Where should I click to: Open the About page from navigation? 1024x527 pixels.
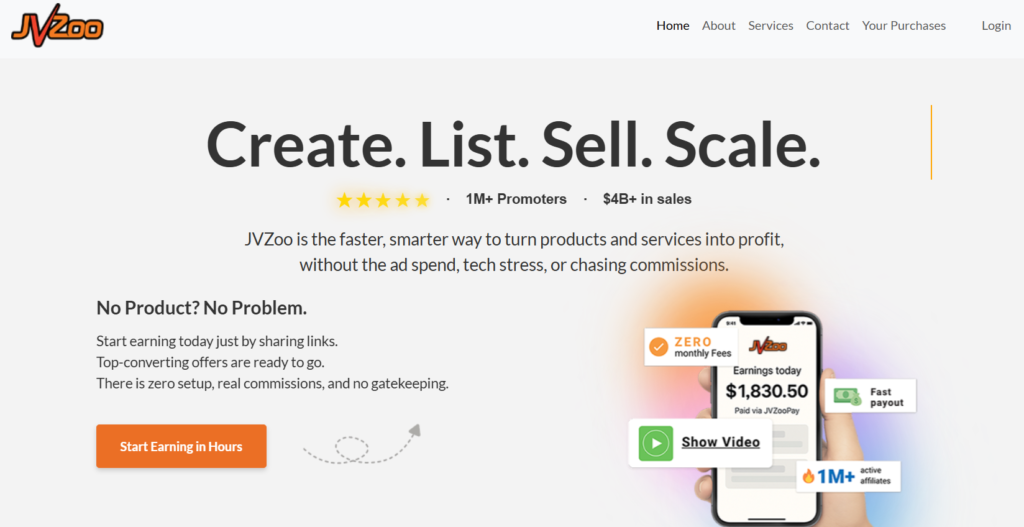click(x=718, y=26)
